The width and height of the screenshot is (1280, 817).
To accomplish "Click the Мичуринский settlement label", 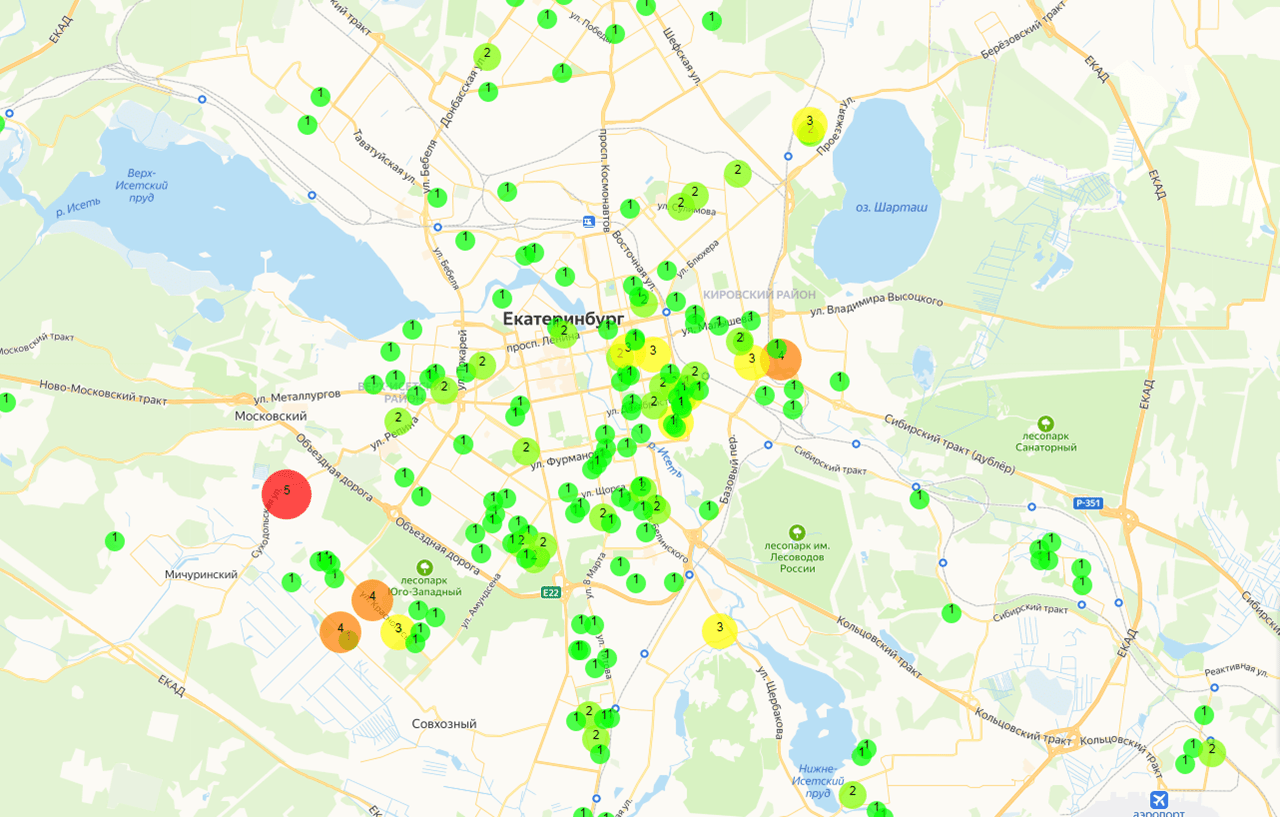I will [x=201, y=575].
